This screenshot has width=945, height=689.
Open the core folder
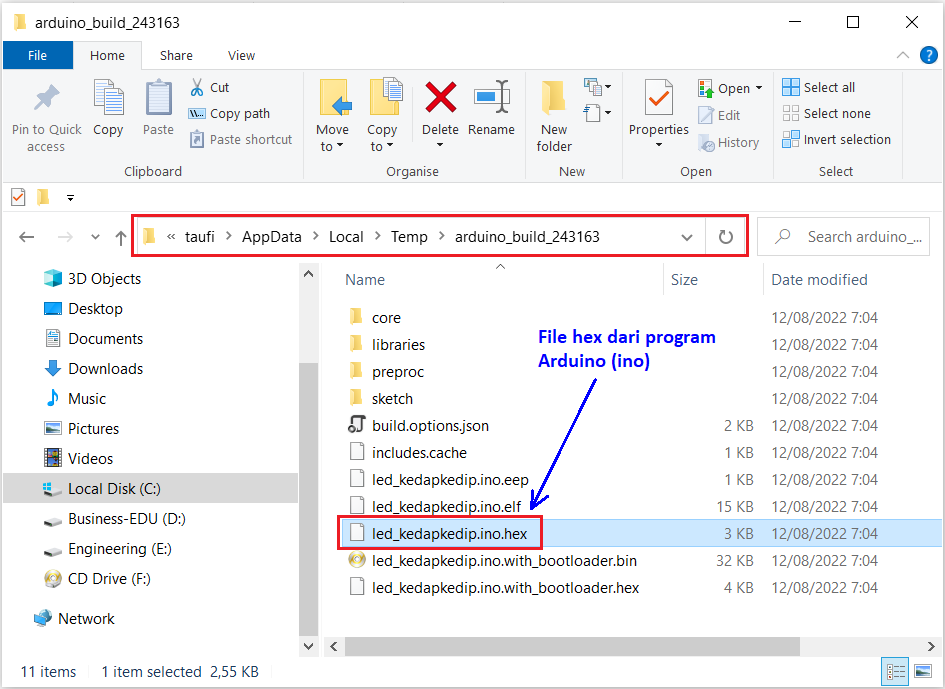(x=386, y=318)
